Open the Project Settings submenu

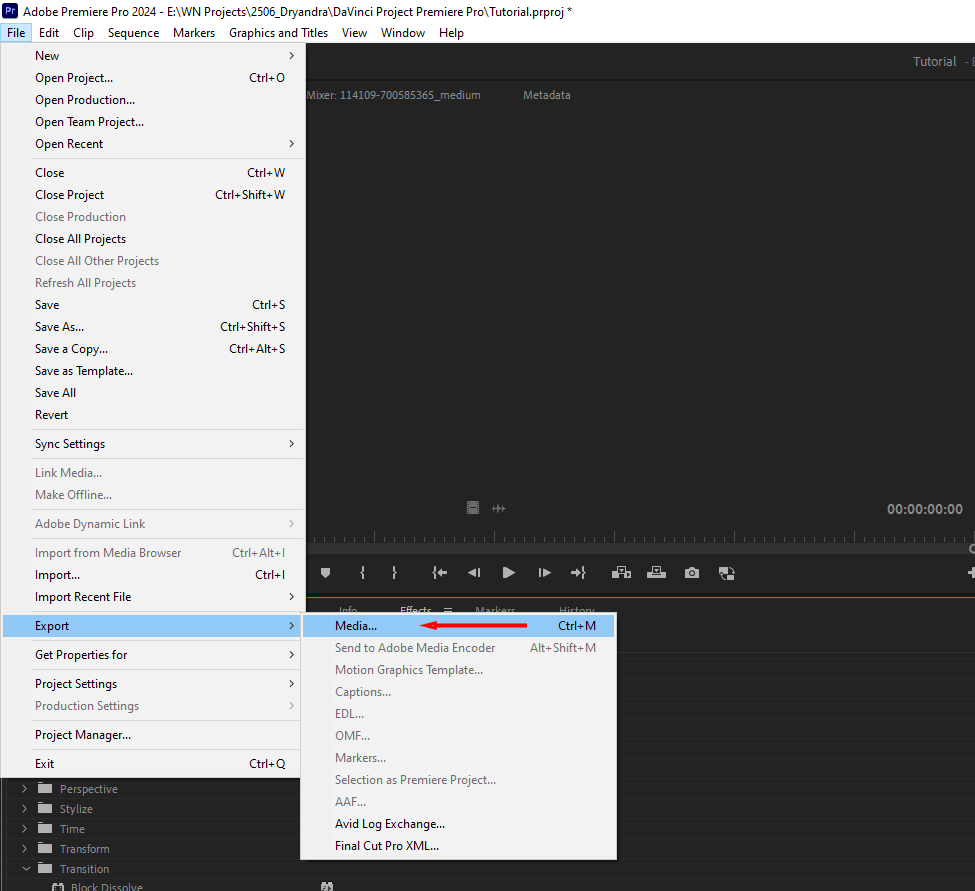152,684
